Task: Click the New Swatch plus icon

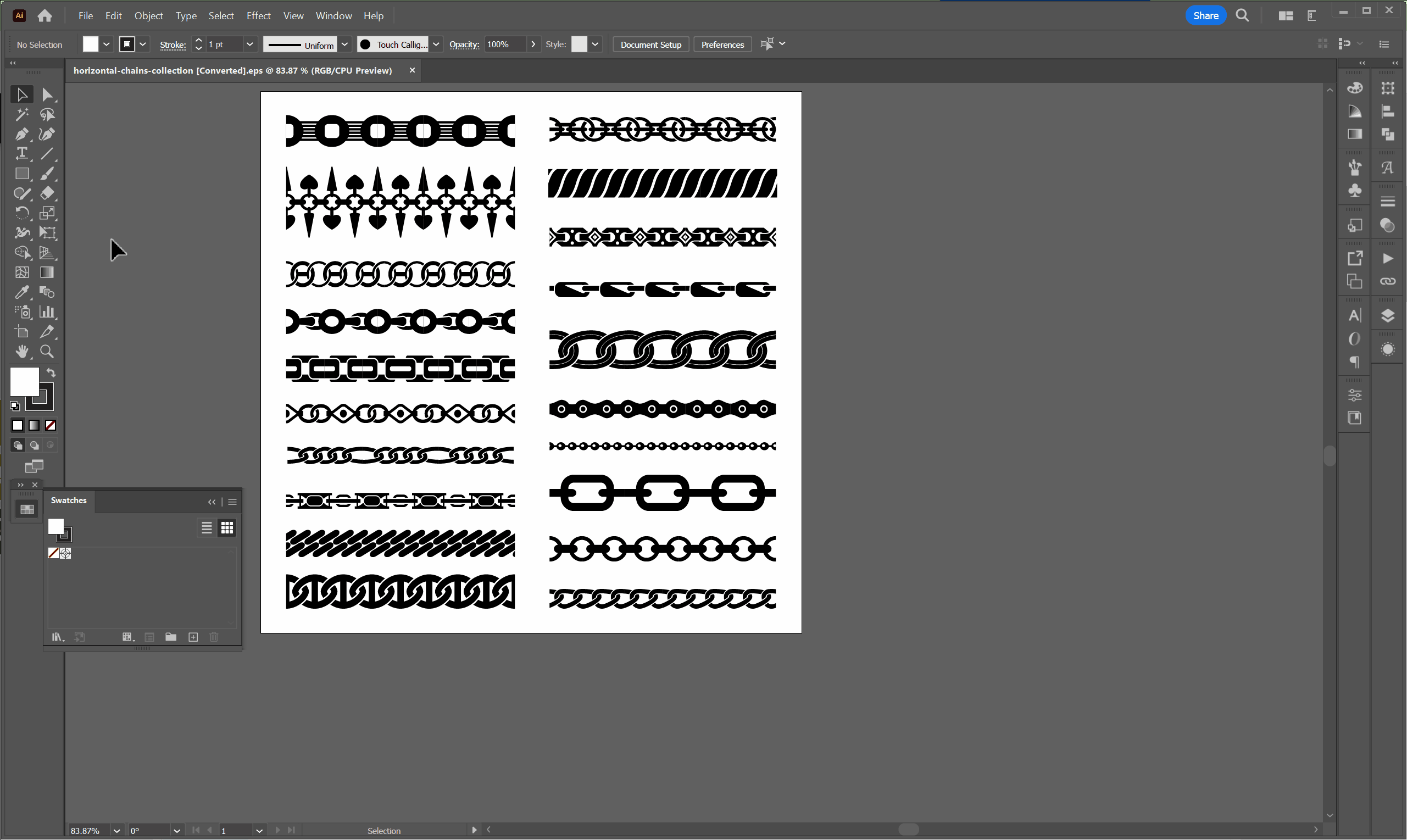Action: [193, 637]
